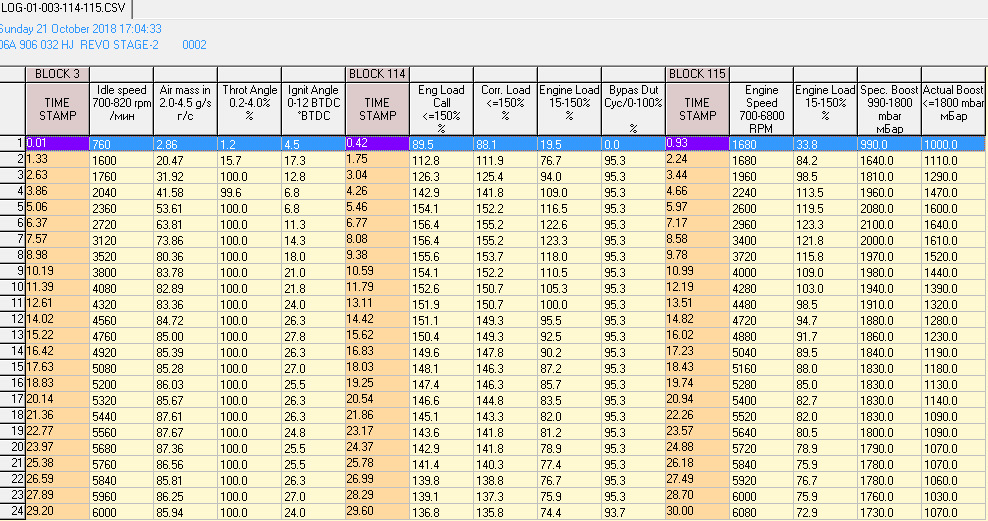
Task: Select the LOG-01-003-114-115.CSV tab
Action: [64, 9]
